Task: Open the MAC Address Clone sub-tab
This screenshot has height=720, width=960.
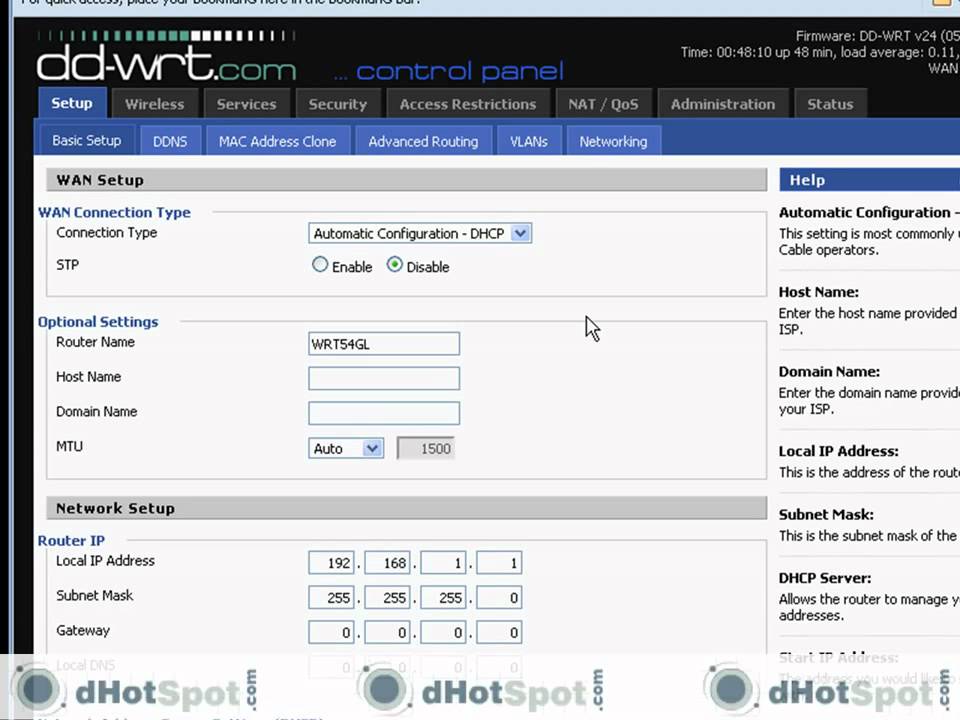Action: pos(277,141)
